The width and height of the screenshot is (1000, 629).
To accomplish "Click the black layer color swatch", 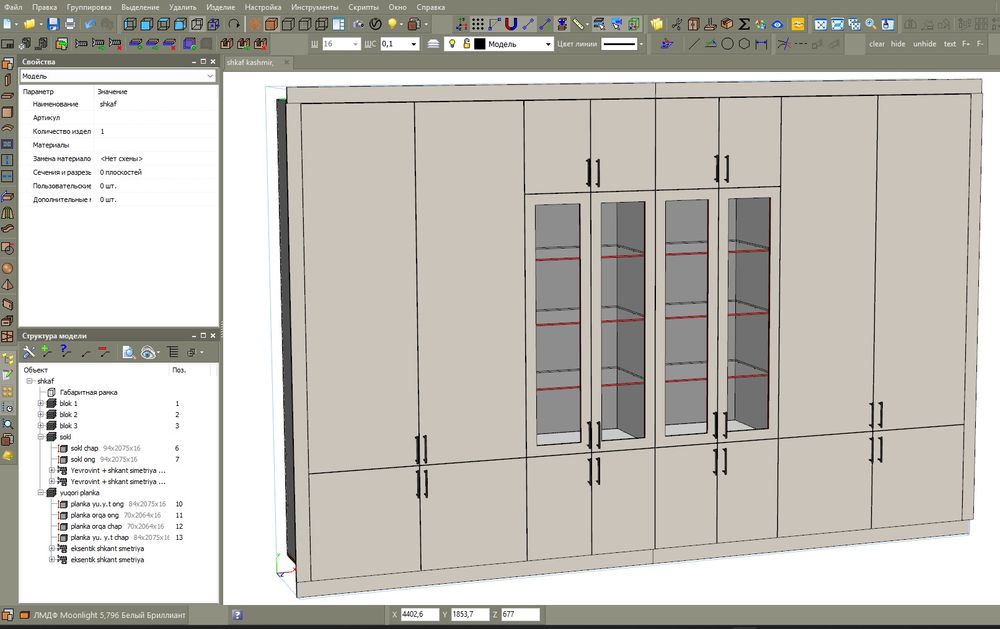I will 480,44.
